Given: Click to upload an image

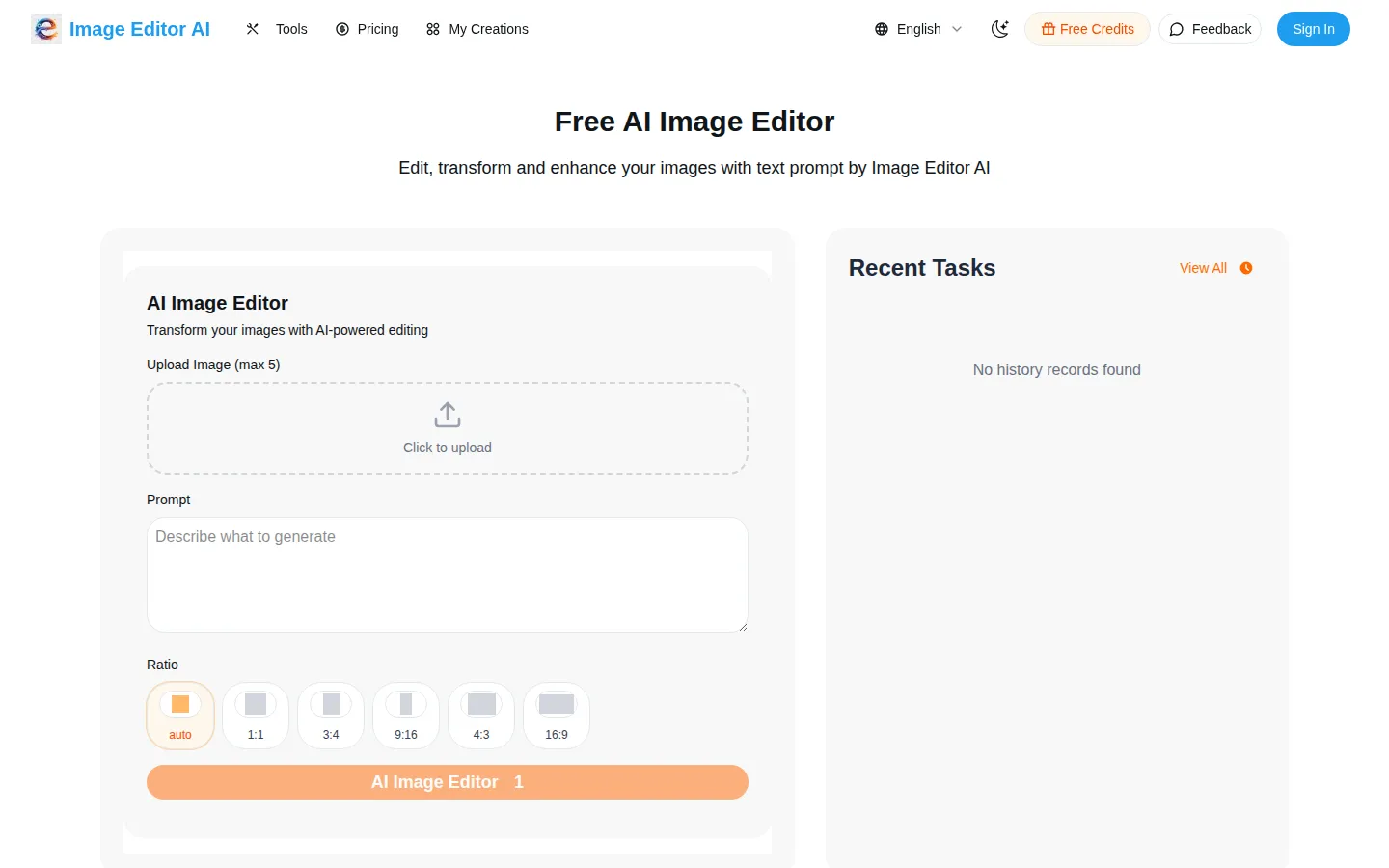Looking at the screenshot, I should point(448,428).
